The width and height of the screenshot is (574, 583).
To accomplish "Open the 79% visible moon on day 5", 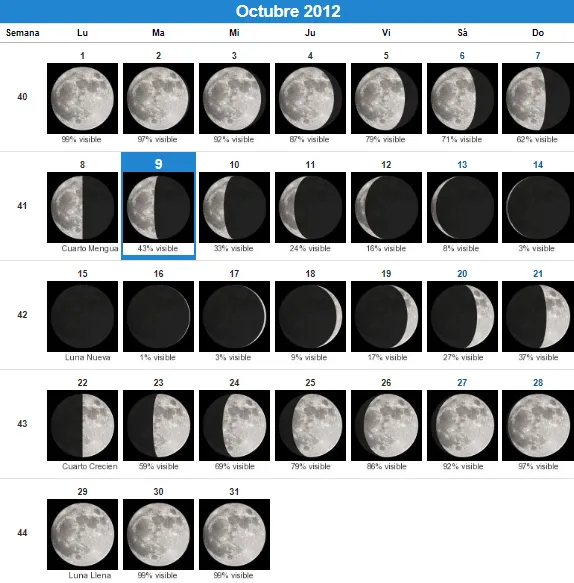I will [x=386, y=99].
